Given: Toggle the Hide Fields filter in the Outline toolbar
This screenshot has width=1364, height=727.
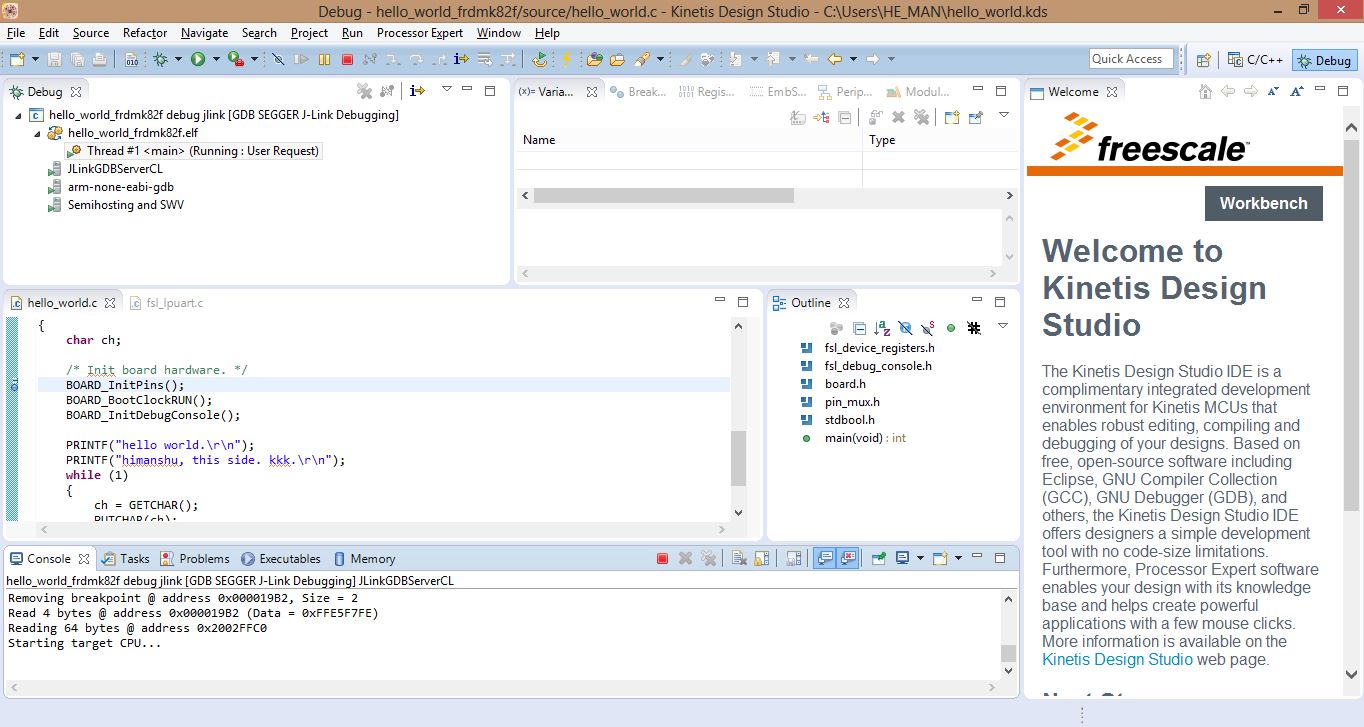Looking at the screenshot, I should tap(905, 328).
